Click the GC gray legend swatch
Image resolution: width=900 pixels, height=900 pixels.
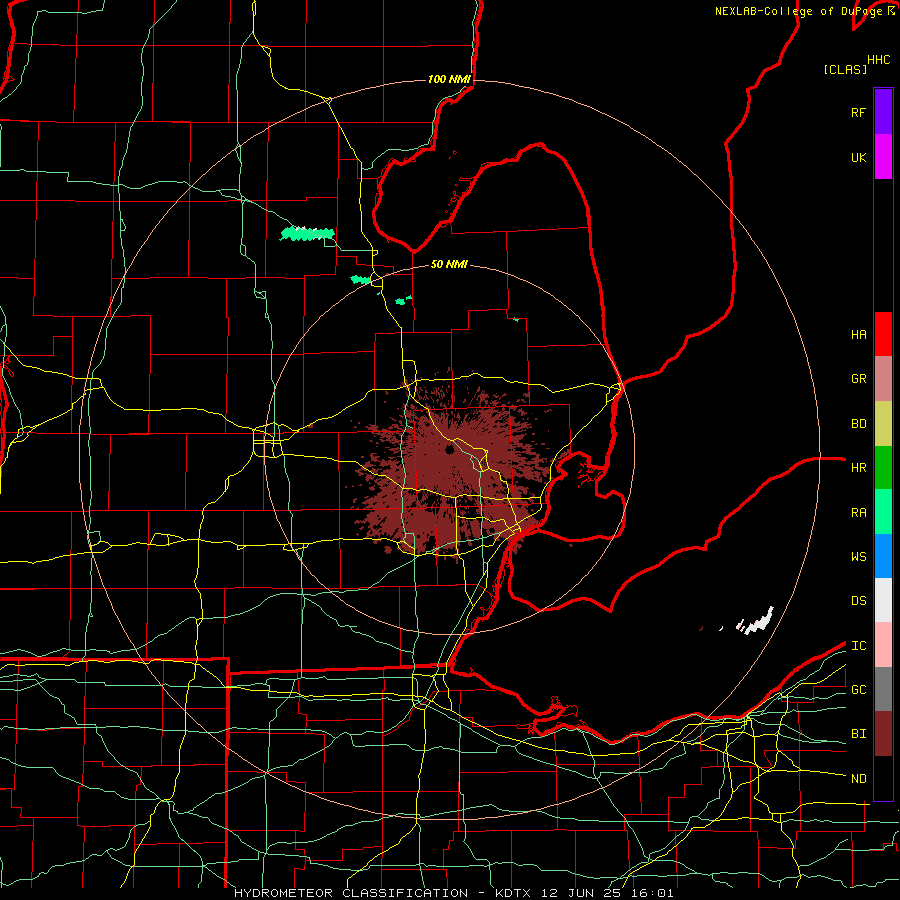coord(883,689)
